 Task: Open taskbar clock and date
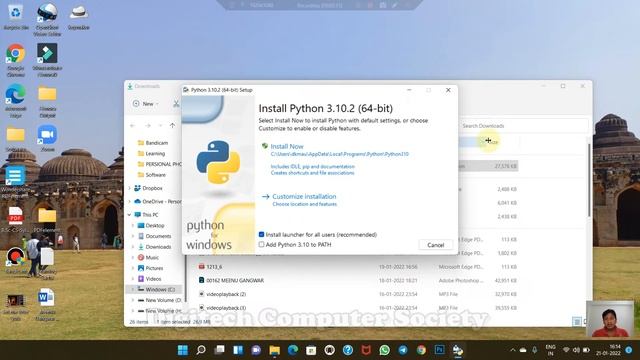click(x=608, y=350)
